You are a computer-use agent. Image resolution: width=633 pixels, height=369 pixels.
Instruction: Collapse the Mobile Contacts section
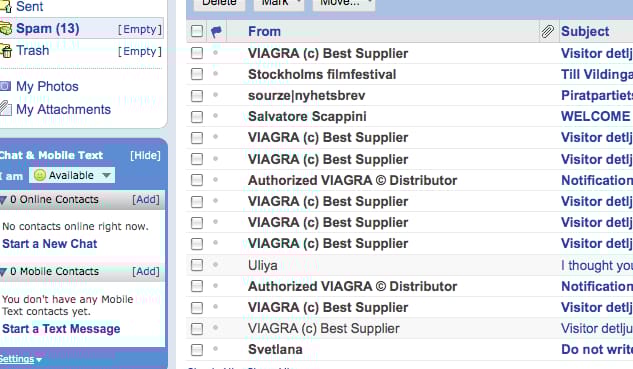(x=3, y=272)
